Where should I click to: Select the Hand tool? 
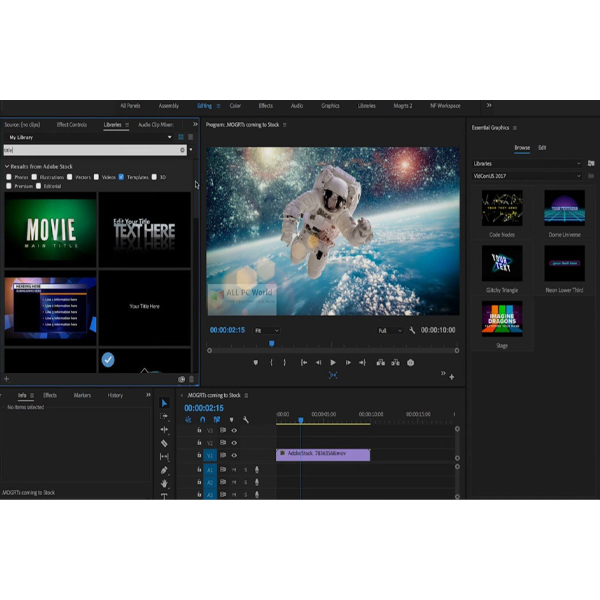[x=164, y=483]
